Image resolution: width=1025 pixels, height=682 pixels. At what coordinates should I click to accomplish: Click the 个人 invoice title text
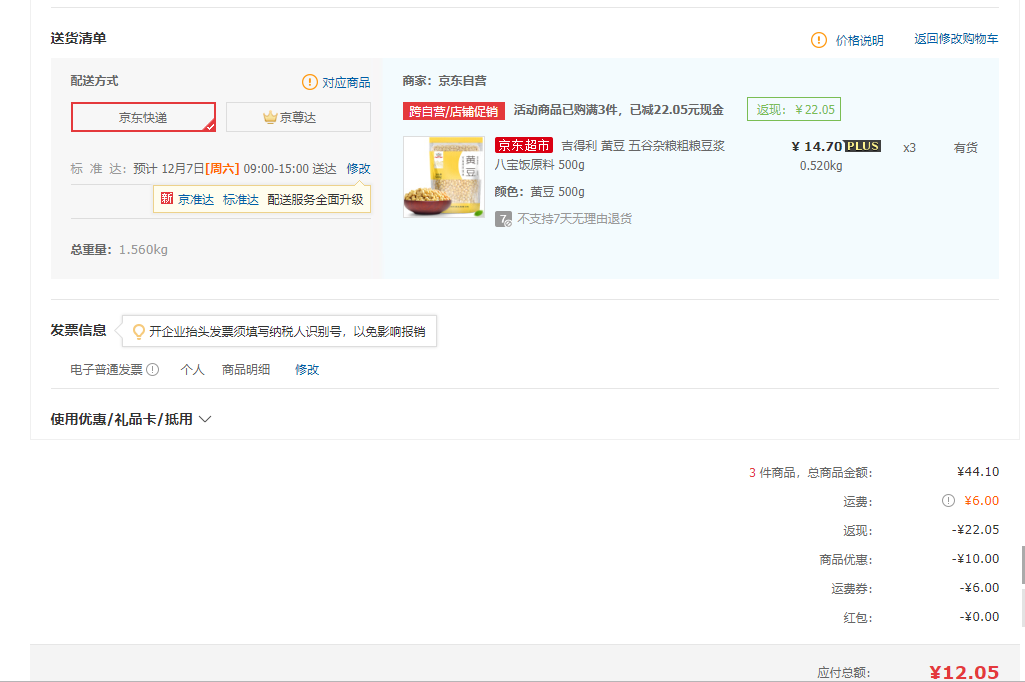pos(192,369)
